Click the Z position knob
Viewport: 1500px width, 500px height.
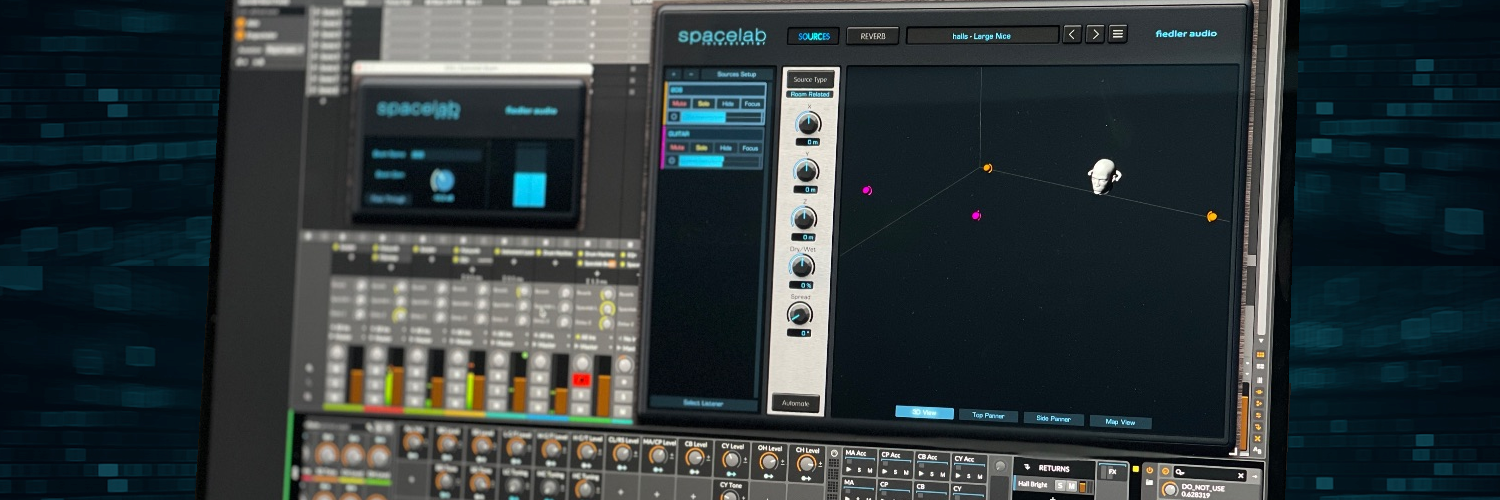coord(803,218)
